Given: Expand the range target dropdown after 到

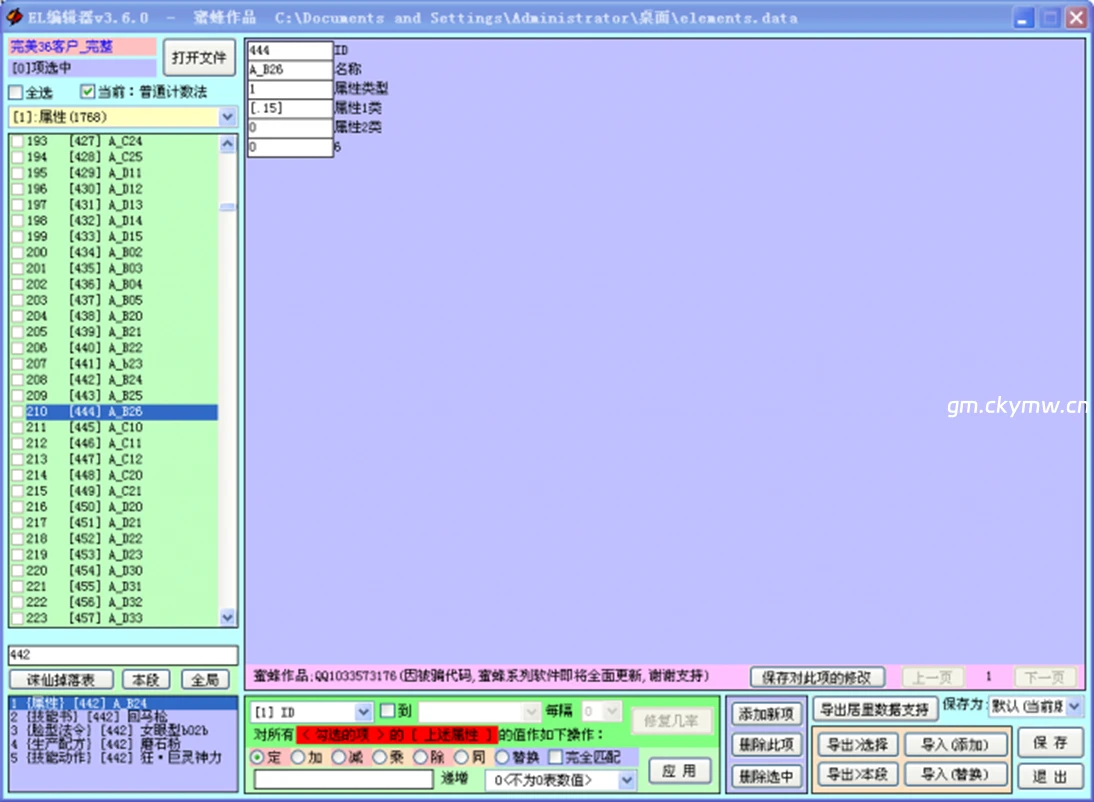Looking at the screenshot, I should tap(532, 712).
